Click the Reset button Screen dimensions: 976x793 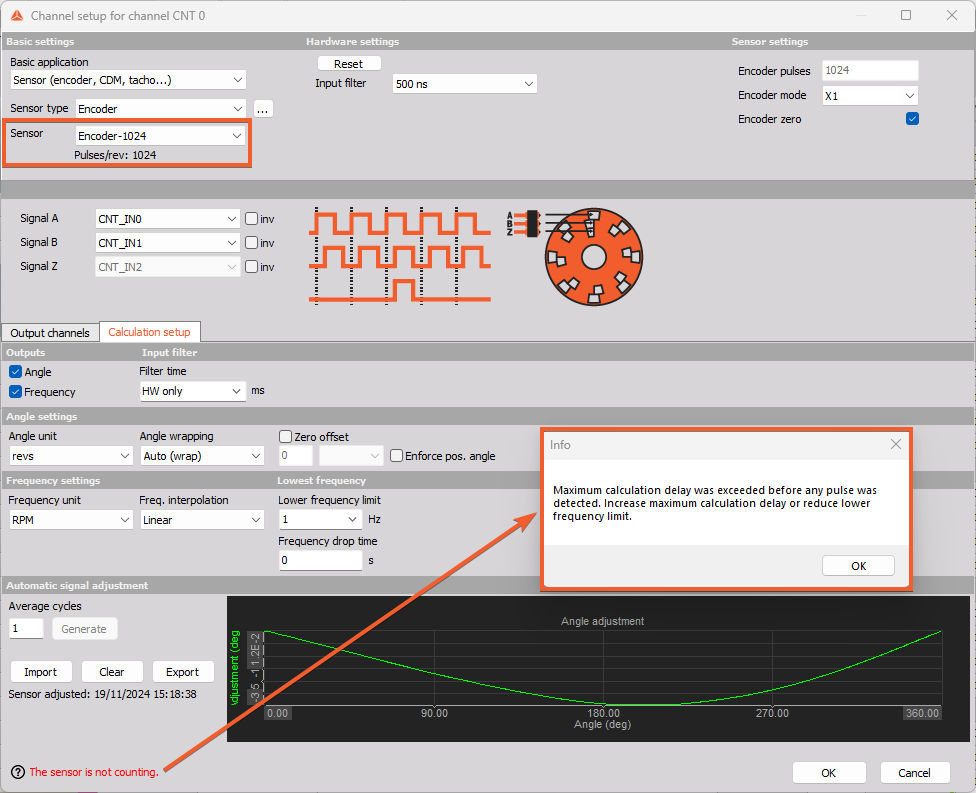349,63
